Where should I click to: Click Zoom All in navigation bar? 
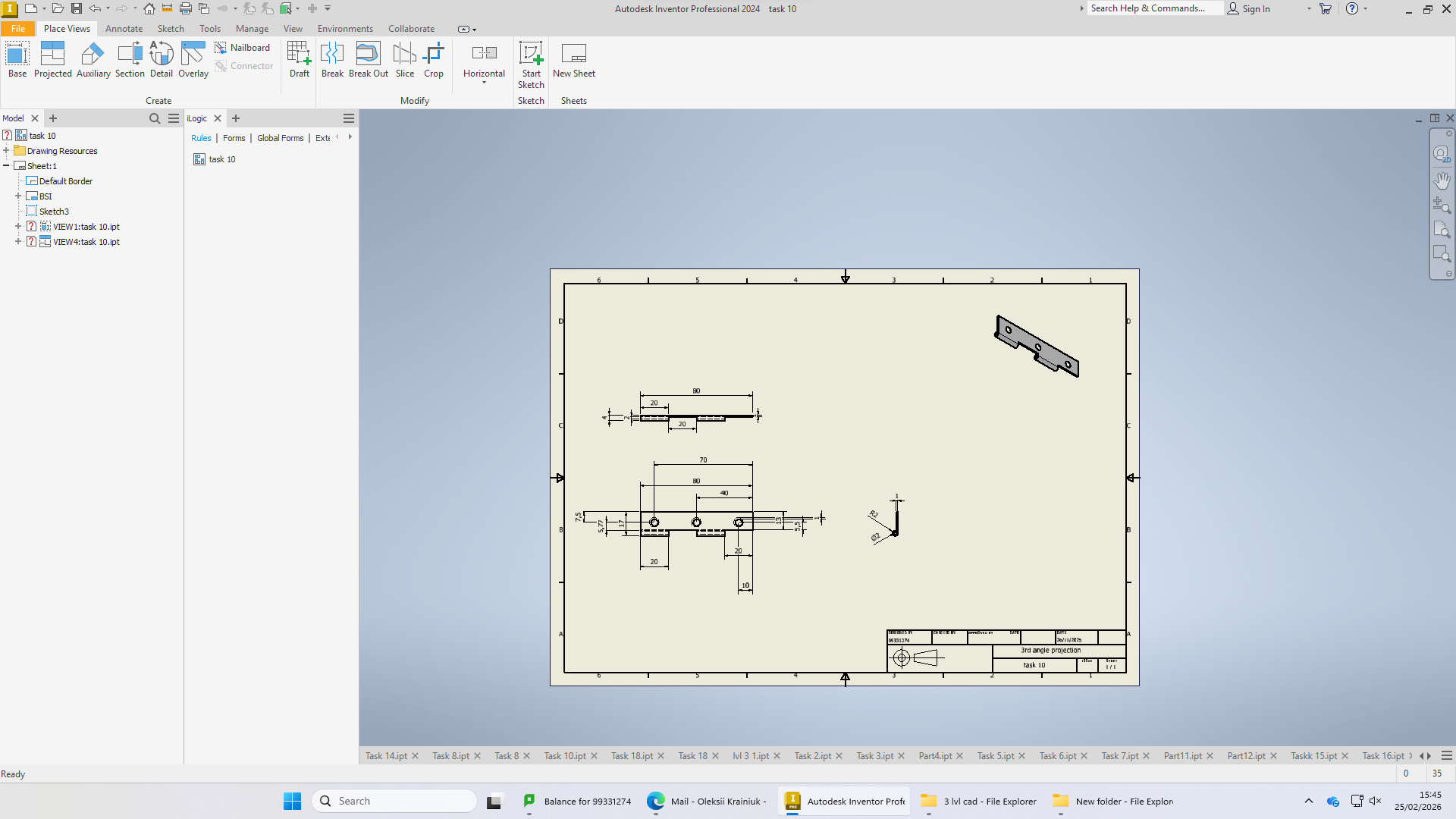click(1442, 229)
